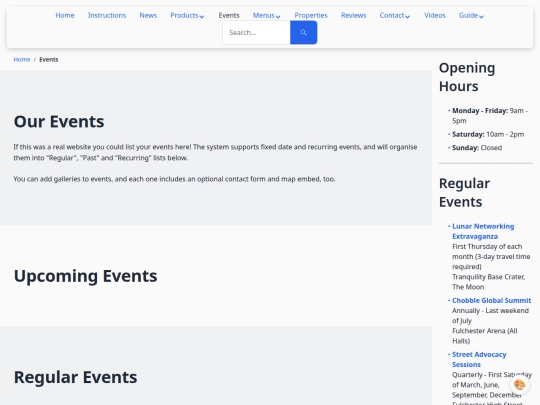Viewport: 540px width, 405px height.
Task: Click the Saturday: 10am - 2pm entry
Action: 488,134
